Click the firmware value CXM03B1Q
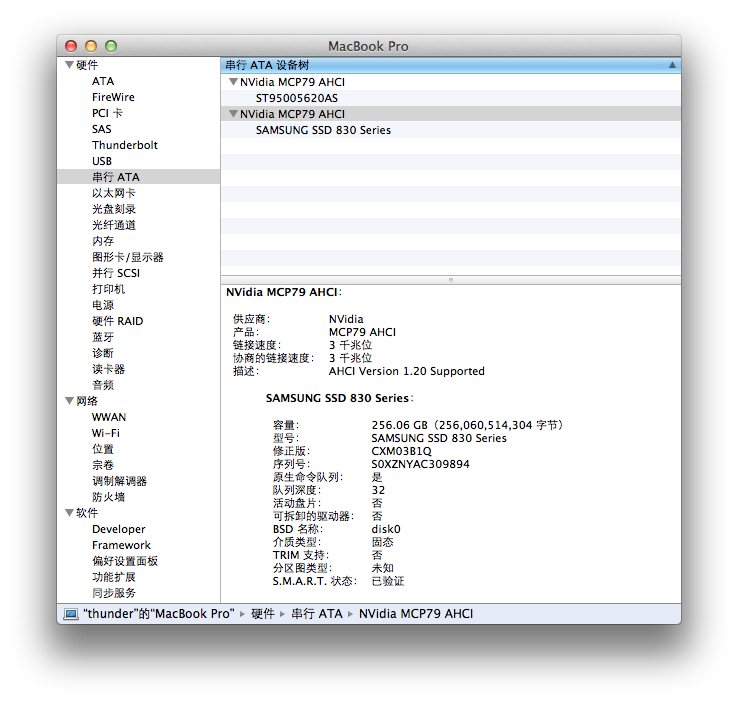Viewport: 738px width, 703px height. (401, 451)
